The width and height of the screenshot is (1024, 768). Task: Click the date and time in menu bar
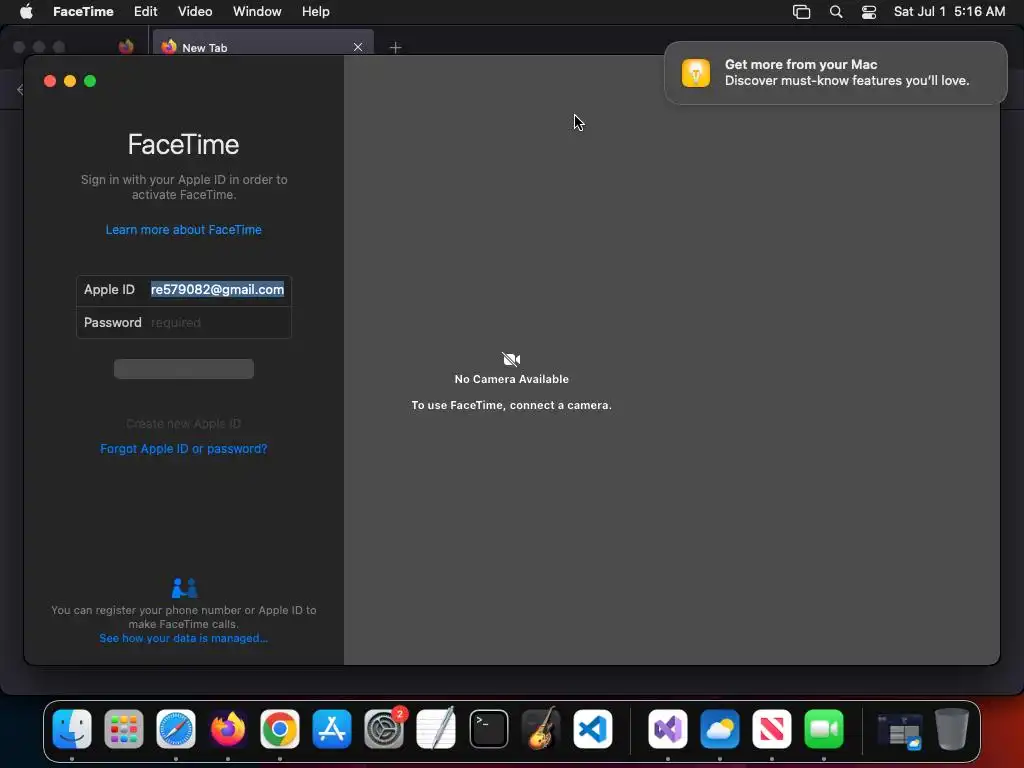coord(949,12)
